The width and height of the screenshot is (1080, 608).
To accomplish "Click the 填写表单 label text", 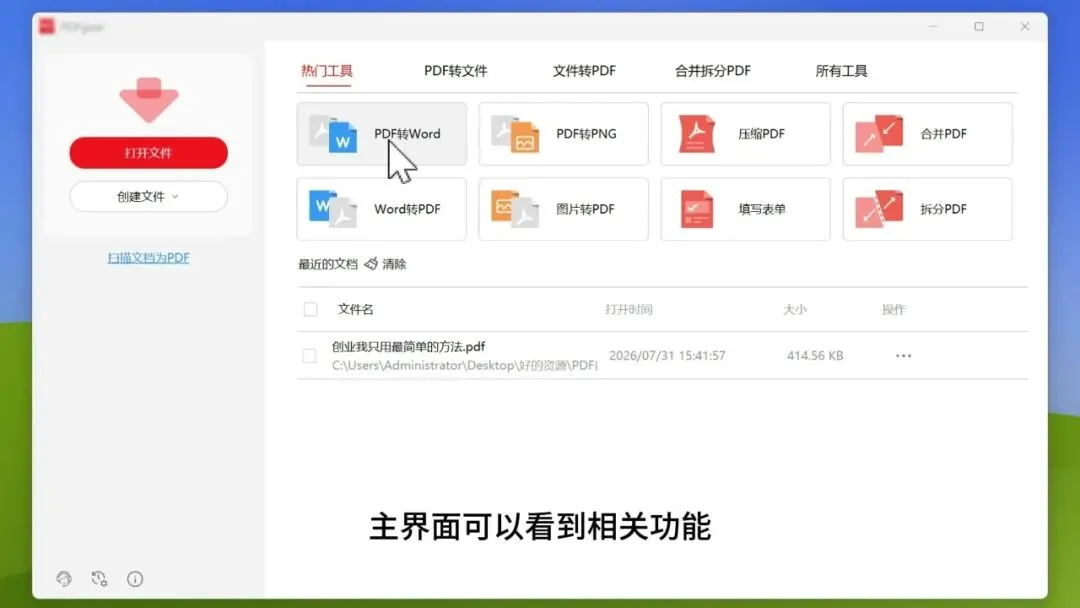I will point(762,209).
